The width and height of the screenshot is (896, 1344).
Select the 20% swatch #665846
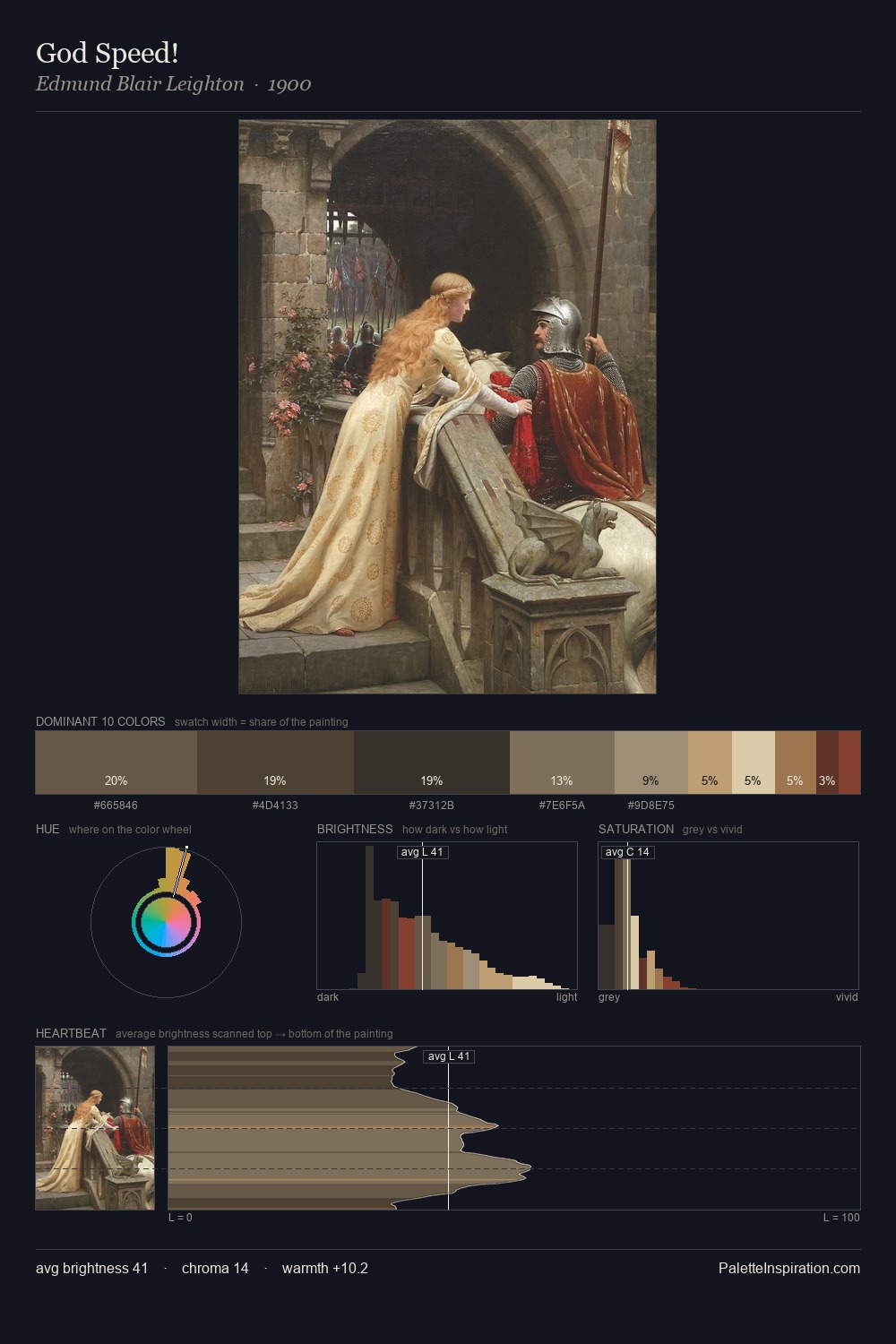point(116,762)
